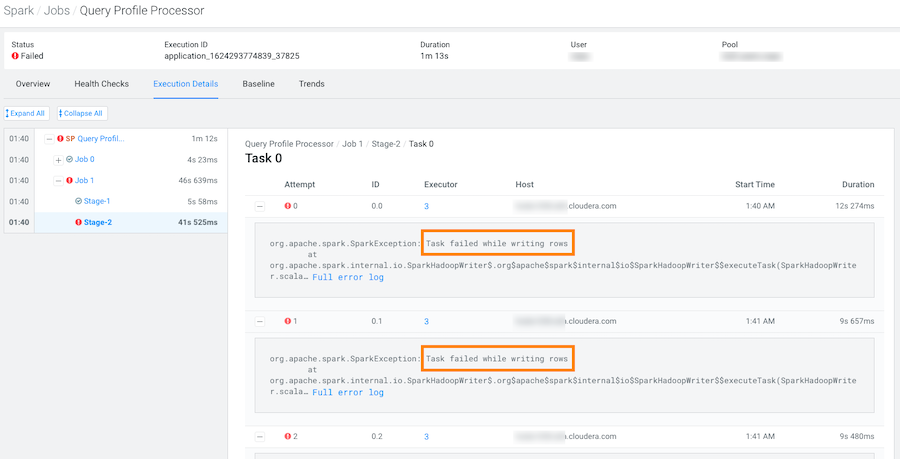Screen dimensions: 900x459
Task: Click Job 1 in the task breadcrumb
Action: click(352, 144)
